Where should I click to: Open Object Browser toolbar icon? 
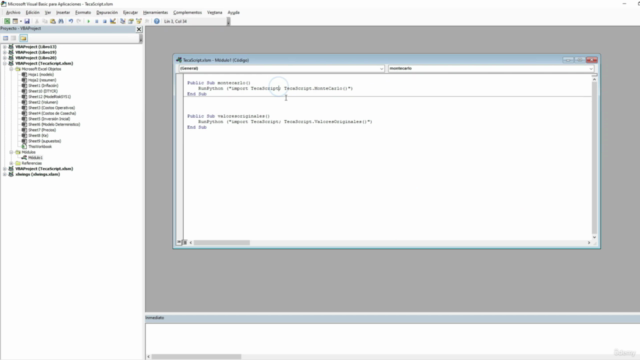[139, 21]
